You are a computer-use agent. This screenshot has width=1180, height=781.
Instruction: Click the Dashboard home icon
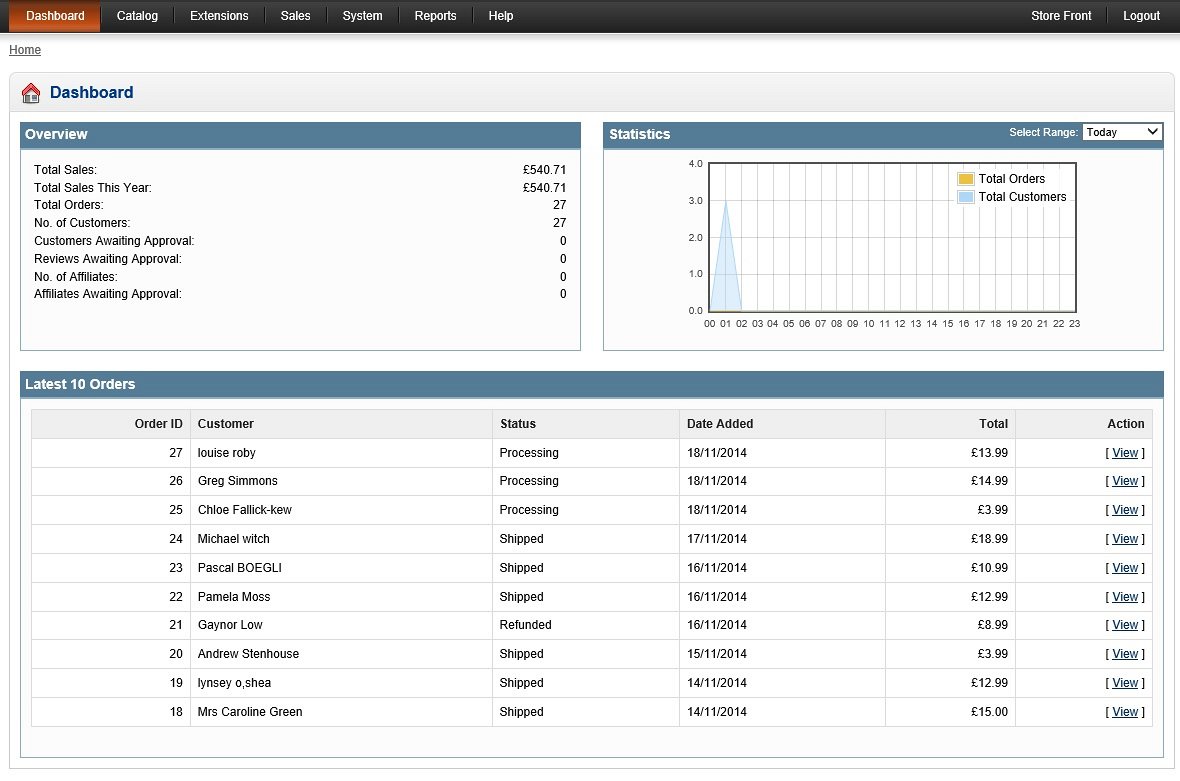point(31,93)
